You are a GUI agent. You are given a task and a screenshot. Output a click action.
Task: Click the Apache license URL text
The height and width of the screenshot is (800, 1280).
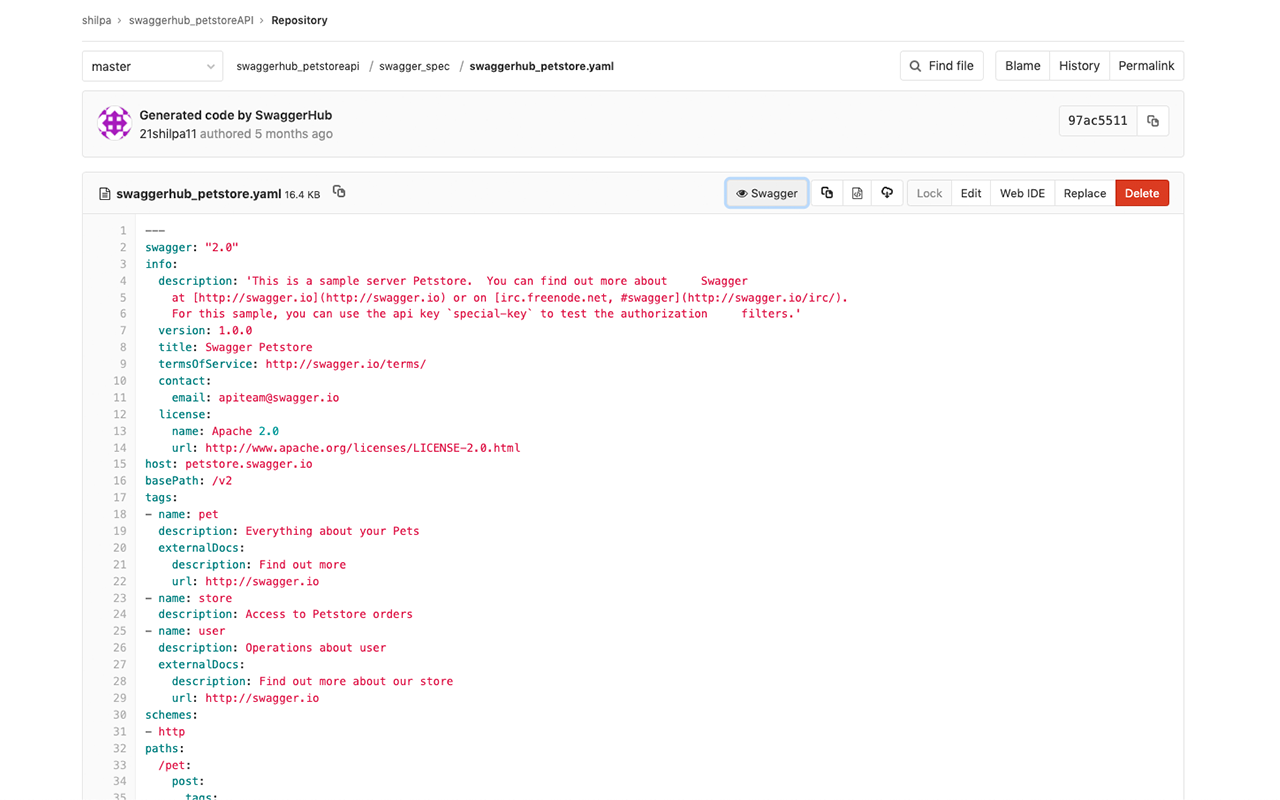point(363,448)
